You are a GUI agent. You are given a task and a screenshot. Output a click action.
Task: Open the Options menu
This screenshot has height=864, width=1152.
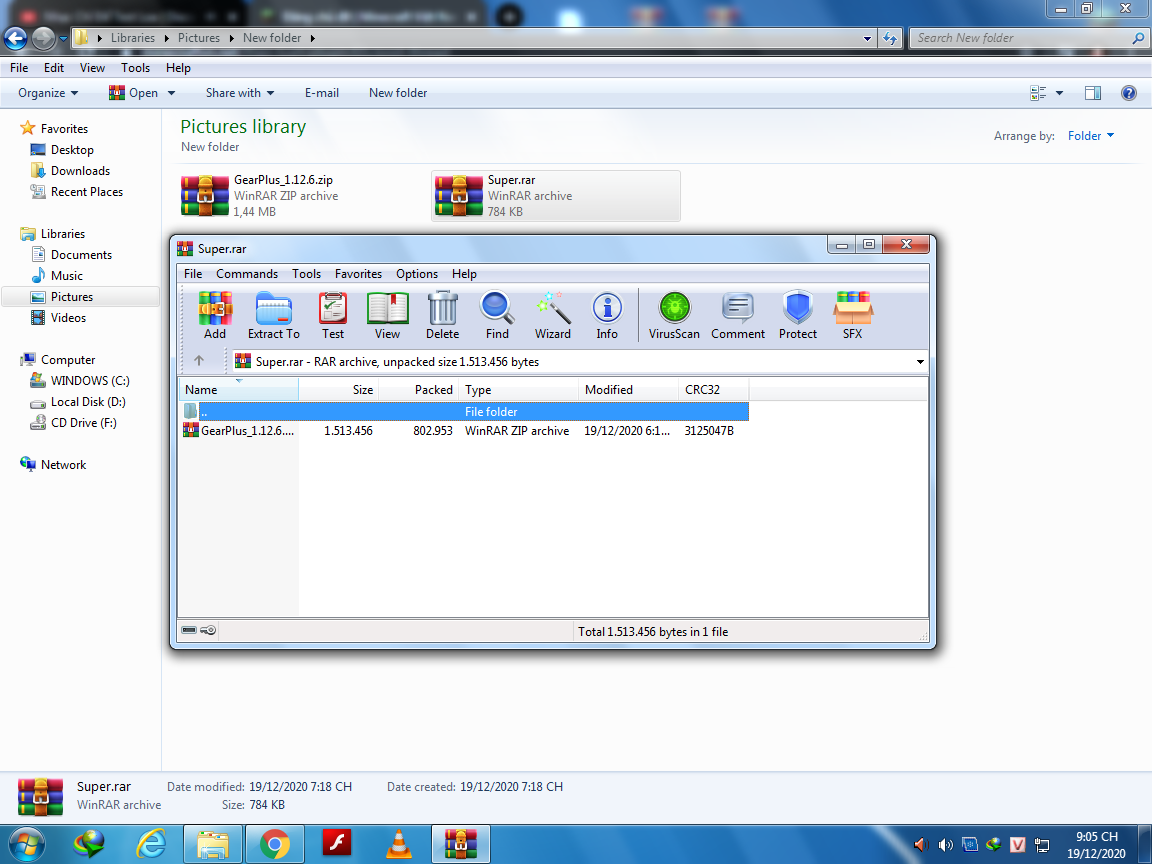[417, 273]
